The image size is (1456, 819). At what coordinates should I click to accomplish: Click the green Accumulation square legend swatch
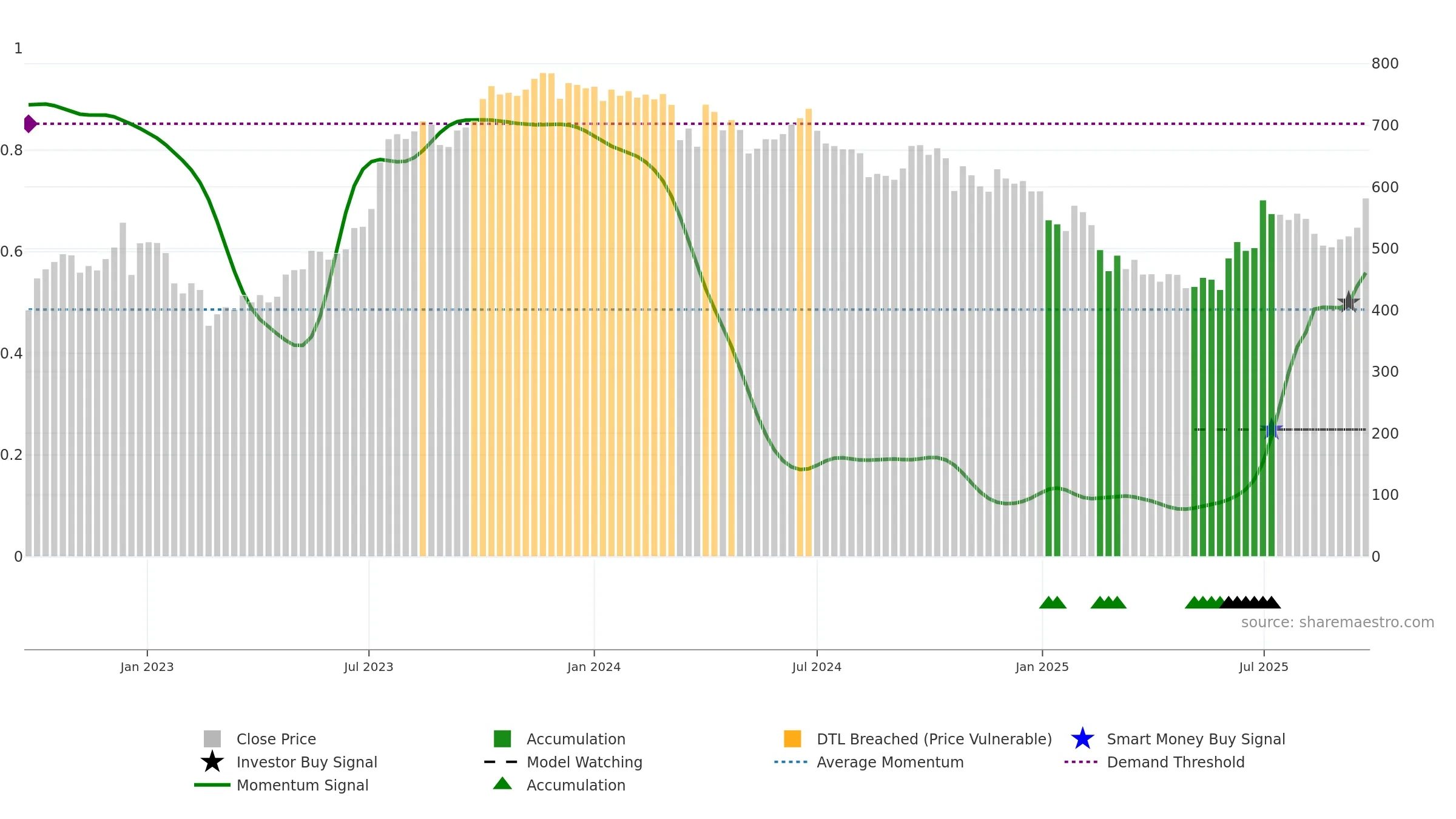[502, 739]
